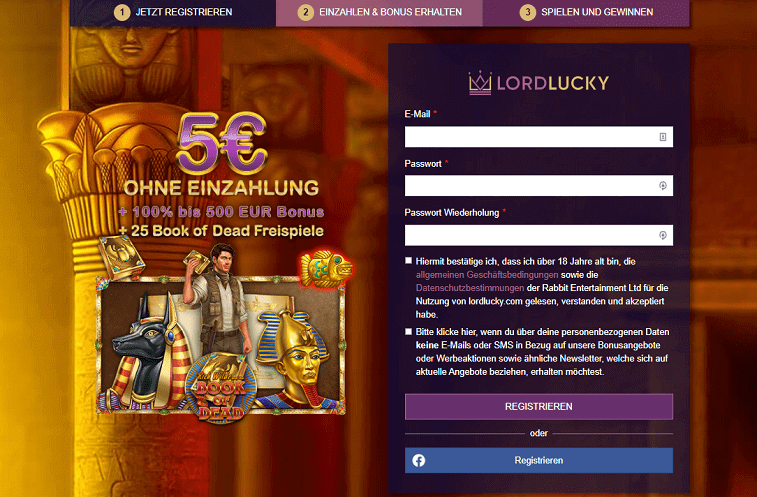Check the no E-Mails or SMS opt-out box
757x497 pixels.
[x=408, y=331]
